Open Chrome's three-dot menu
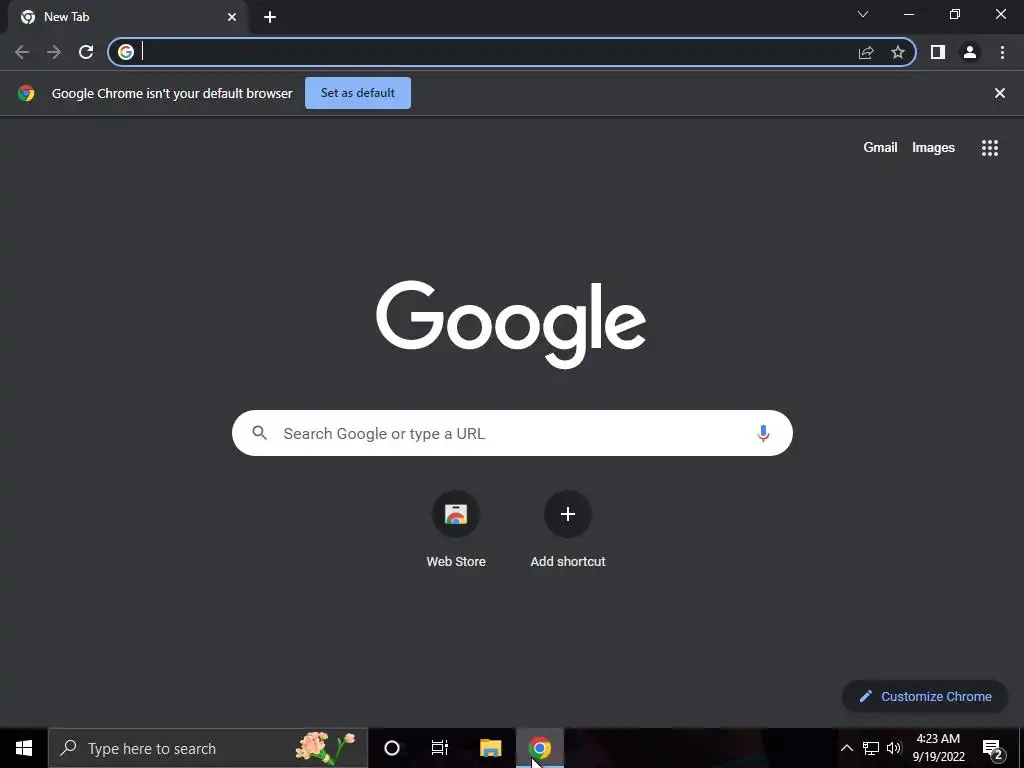The height and width of the screenshot is (768, 1024). 1002,52
